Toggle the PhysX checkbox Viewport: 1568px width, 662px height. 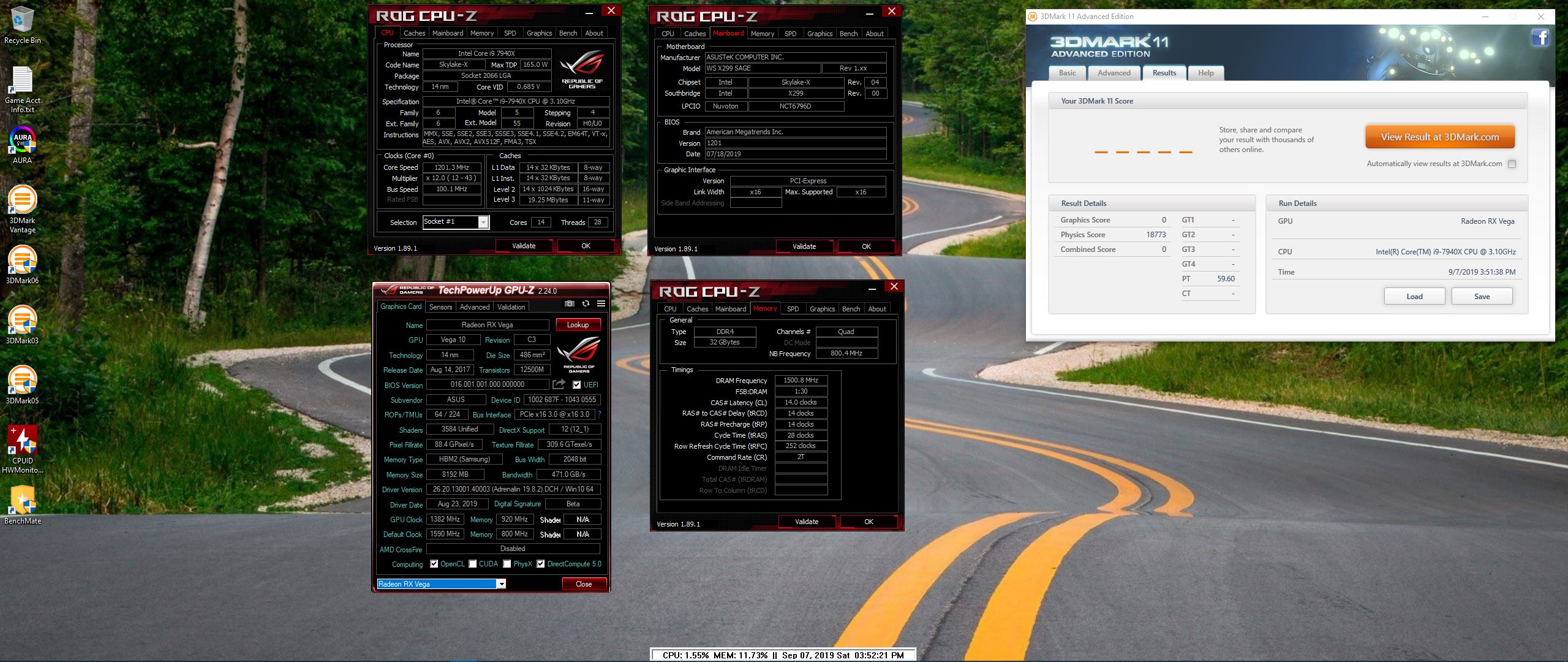coord(507,564)
